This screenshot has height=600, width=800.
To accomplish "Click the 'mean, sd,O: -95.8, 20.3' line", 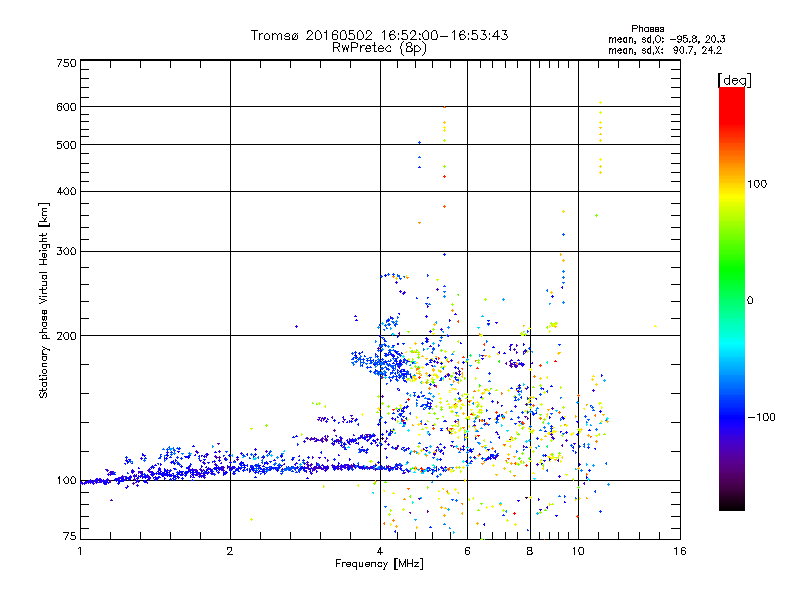I will (x=667, y=39).
